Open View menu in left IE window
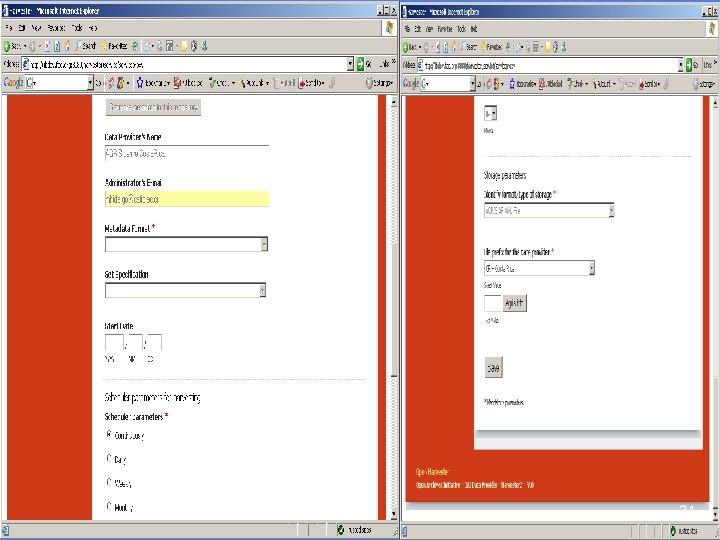This screenshot has height=540, width=720. tap(36, 28)
